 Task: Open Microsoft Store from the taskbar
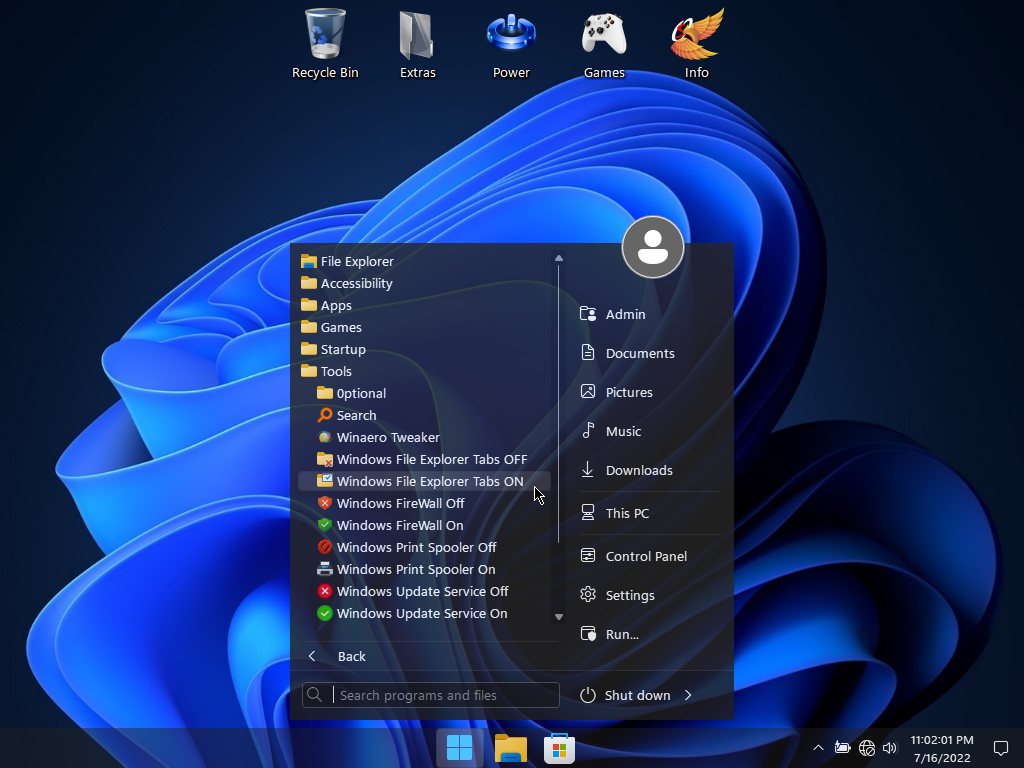pyautogui.click(x=559, y=748)
